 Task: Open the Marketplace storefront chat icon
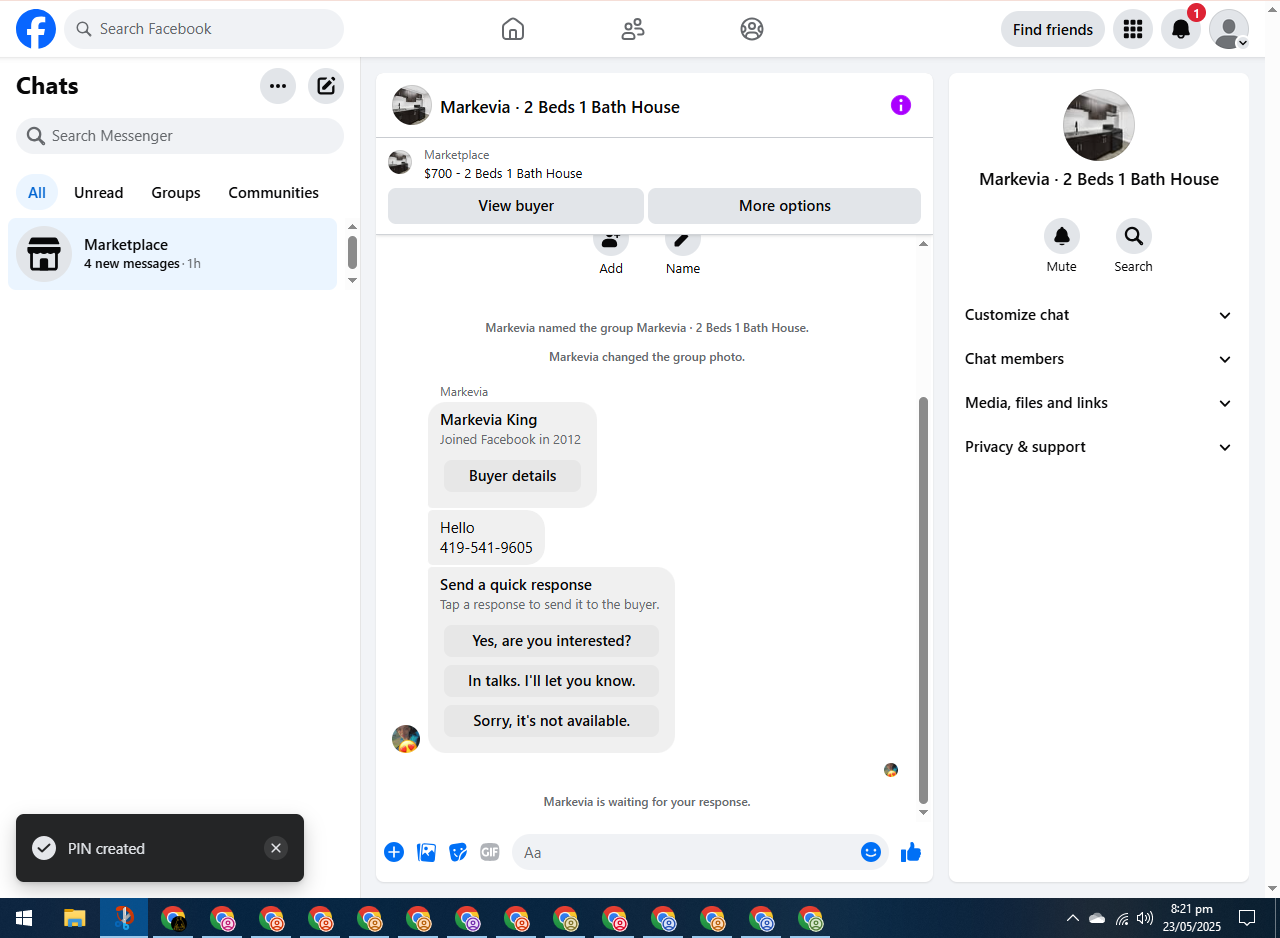coord(44,254)
